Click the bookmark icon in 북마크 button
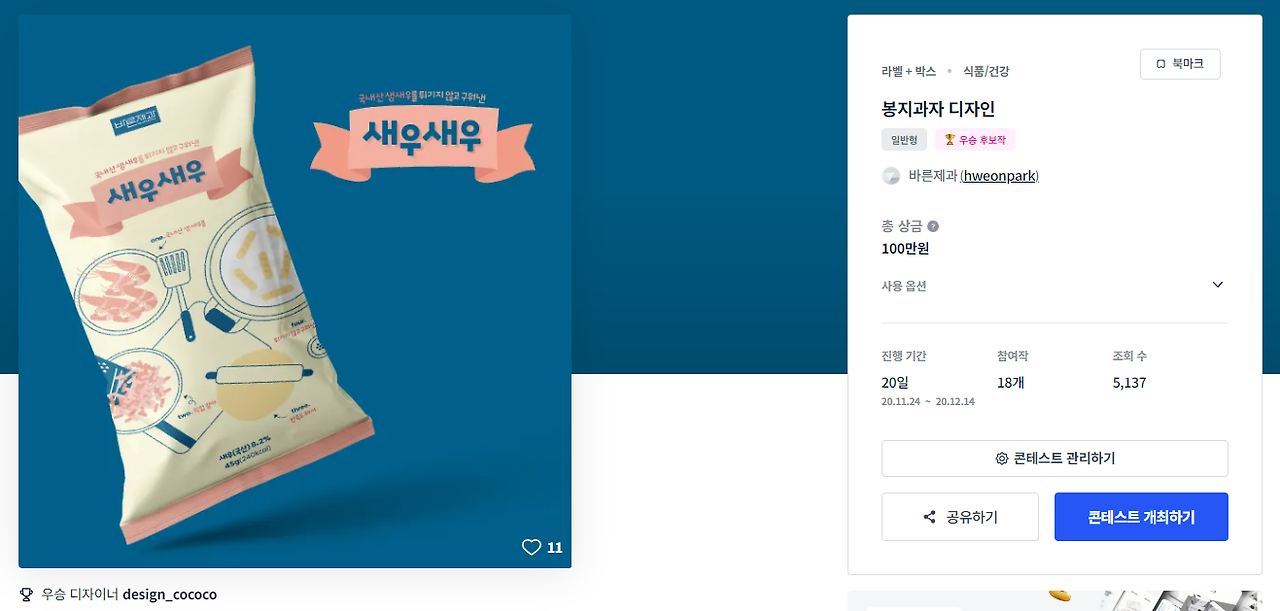 click(1161, 64)
